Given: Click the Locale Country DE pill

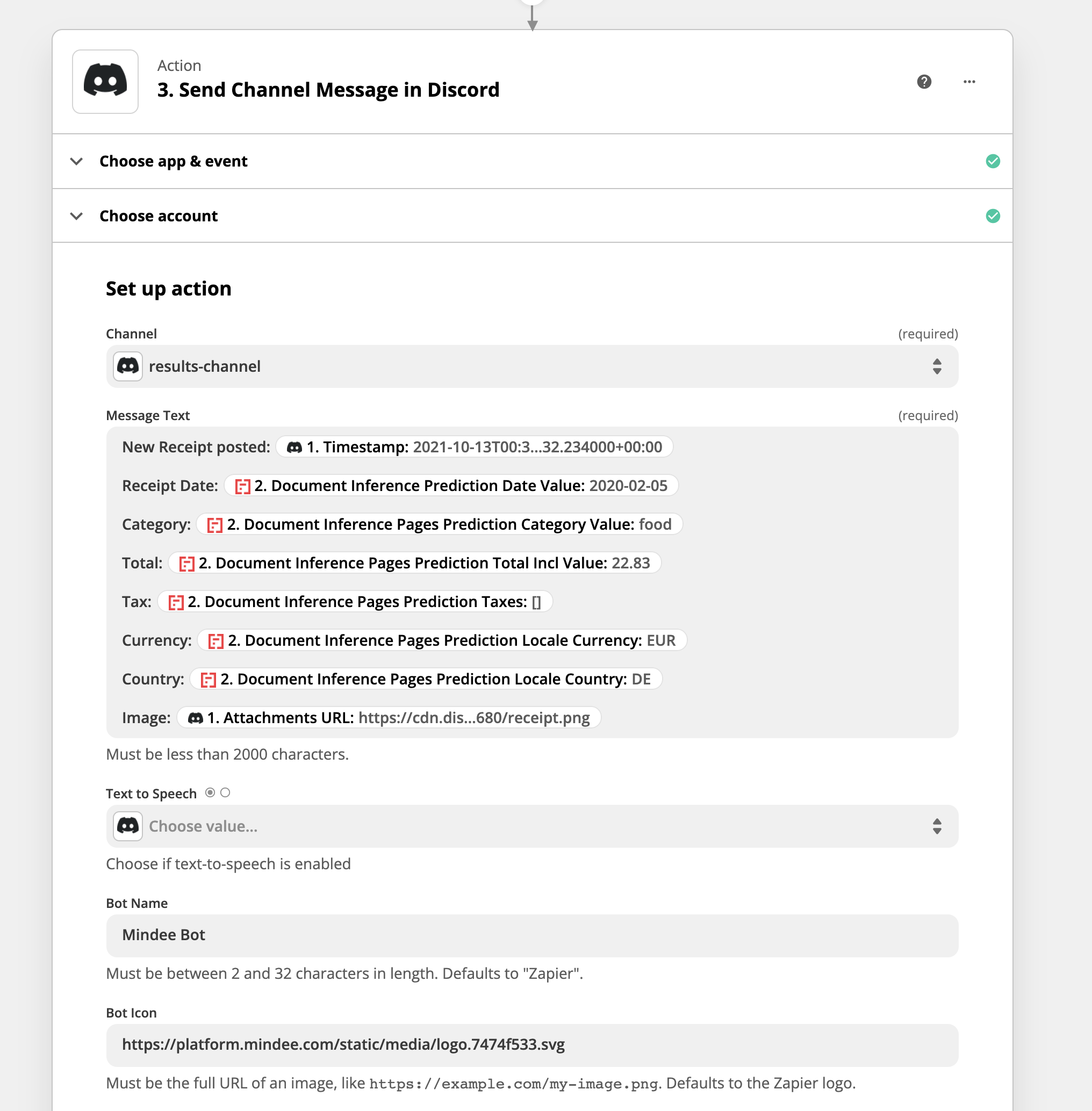Looking at the screenshot, I should point(426,679).
